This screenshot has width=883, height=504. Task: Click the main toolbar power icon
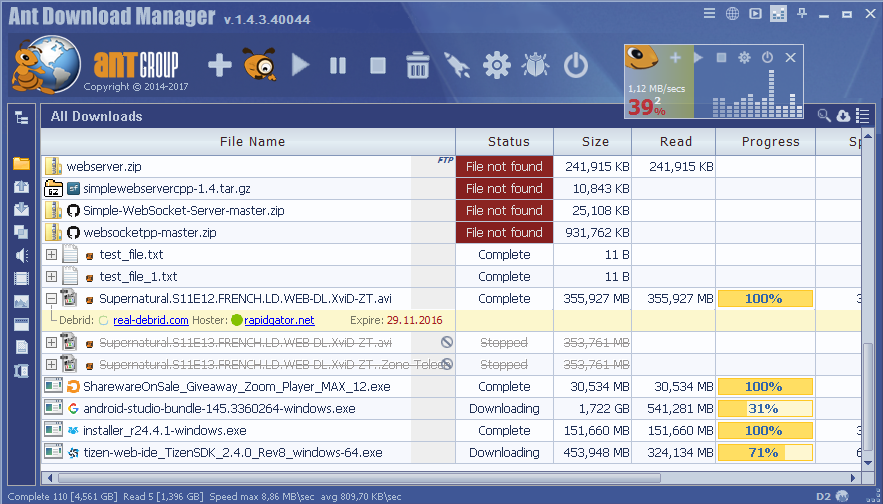click(576, 65)
